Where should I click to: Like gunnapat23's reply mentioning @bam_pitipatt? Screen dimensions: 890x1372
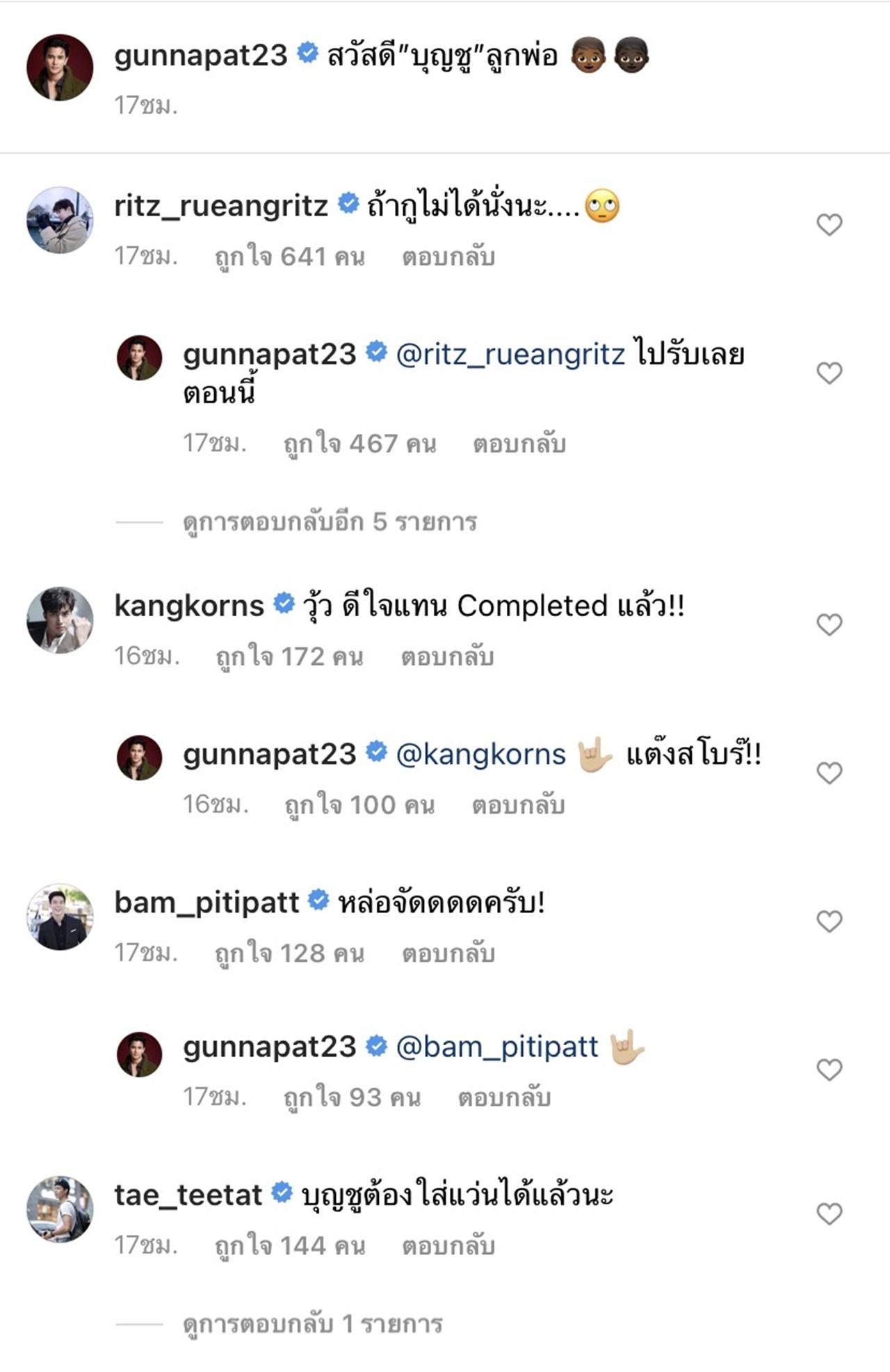click(829, 1070)
